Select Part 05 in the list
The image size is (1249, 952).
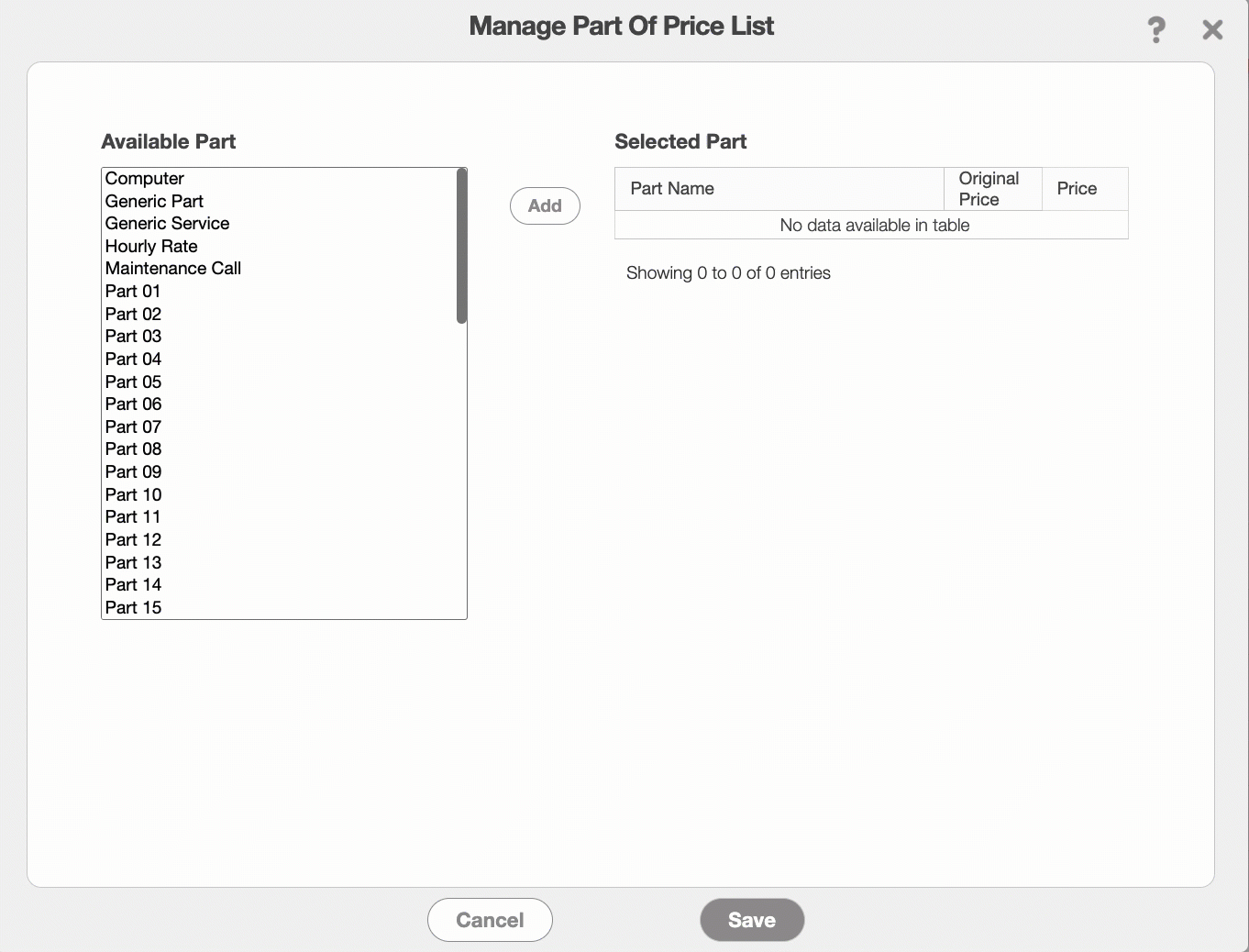tap(133, 382)
